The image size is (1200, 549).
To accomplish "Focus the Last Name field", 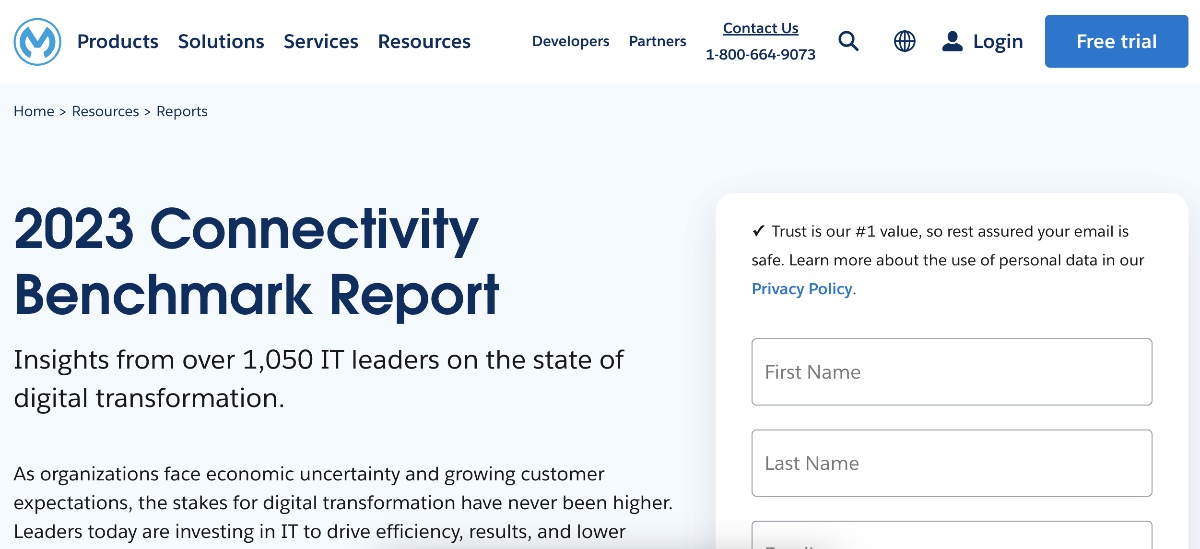I will click(952, 463).
